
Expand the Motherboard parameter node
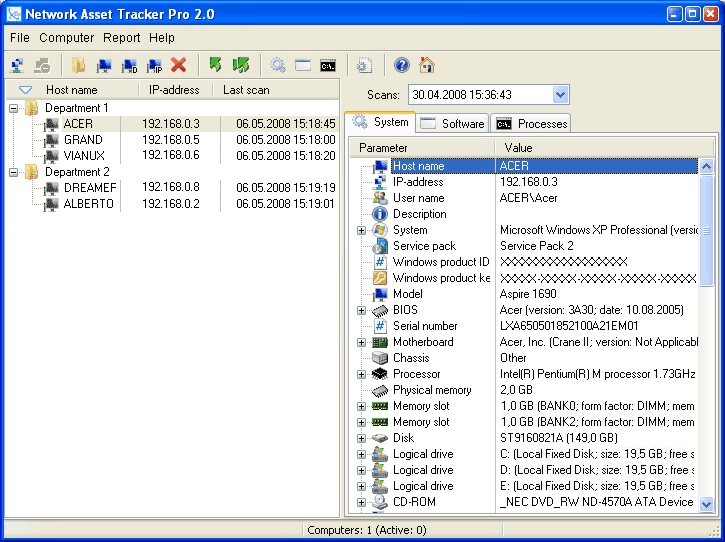coord(362,342)
